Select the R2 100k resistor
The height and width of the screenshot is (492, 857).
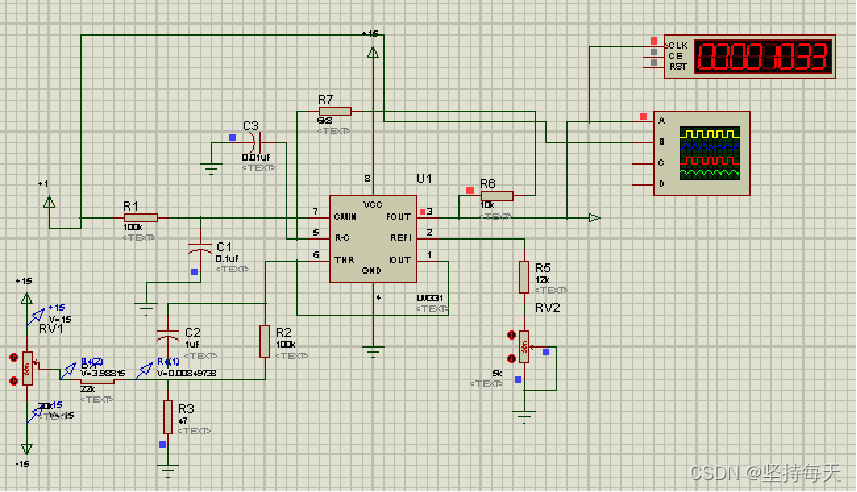coord(265,342)
